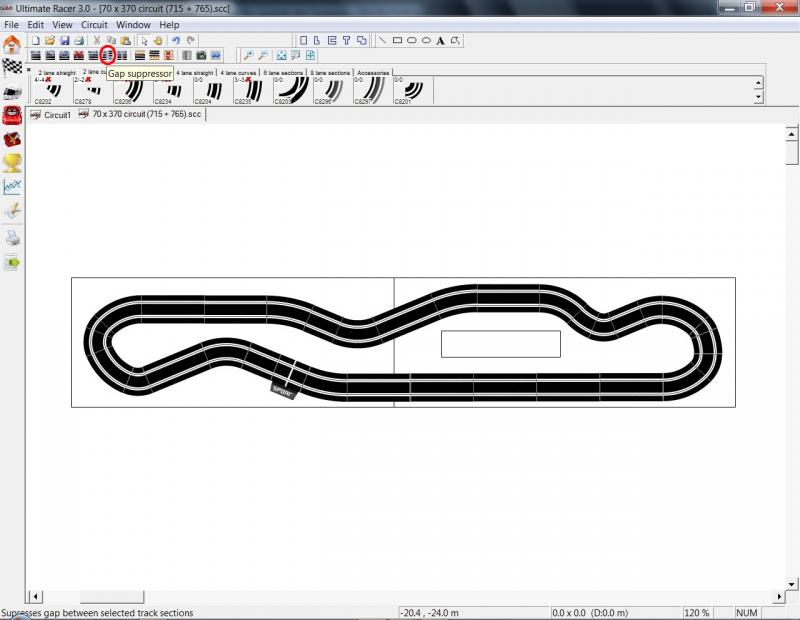Select the checkered race flag sidebar icon
800x620 pixels.
point(12,67)
